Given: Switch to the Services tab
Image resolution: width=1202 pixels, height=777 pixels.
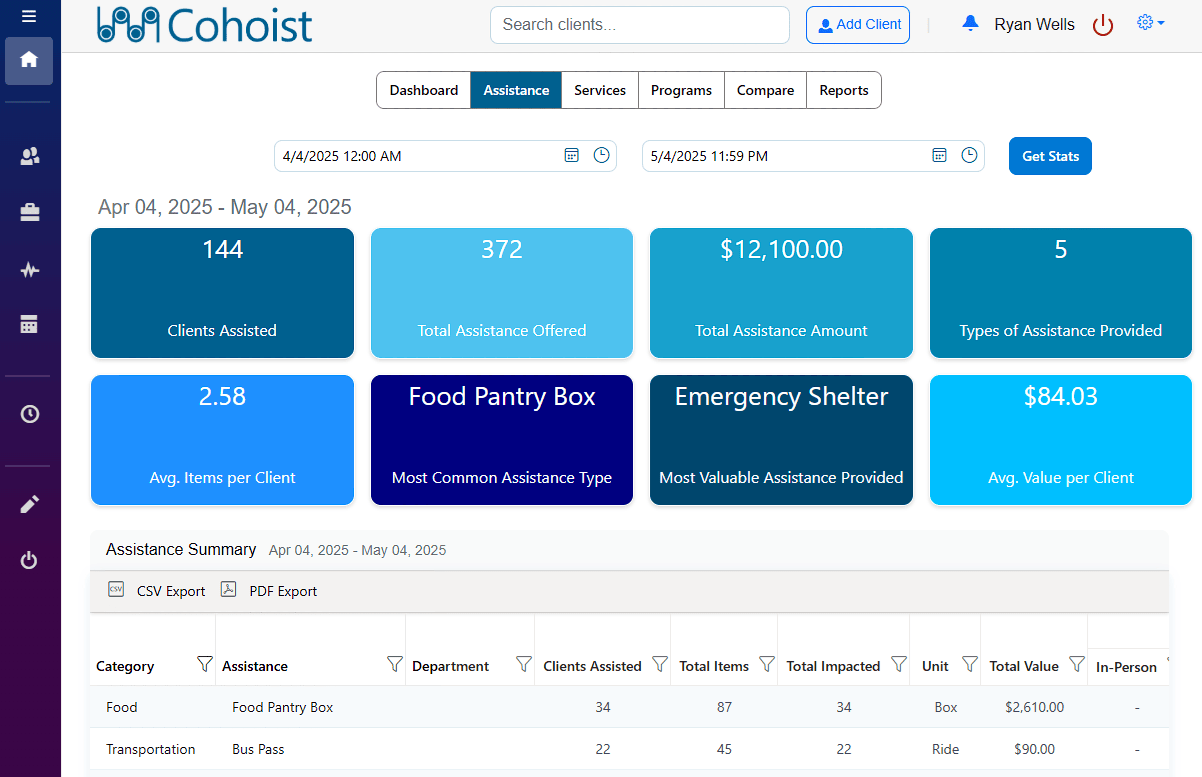Looking at the screenshot, I should (599, 90).
